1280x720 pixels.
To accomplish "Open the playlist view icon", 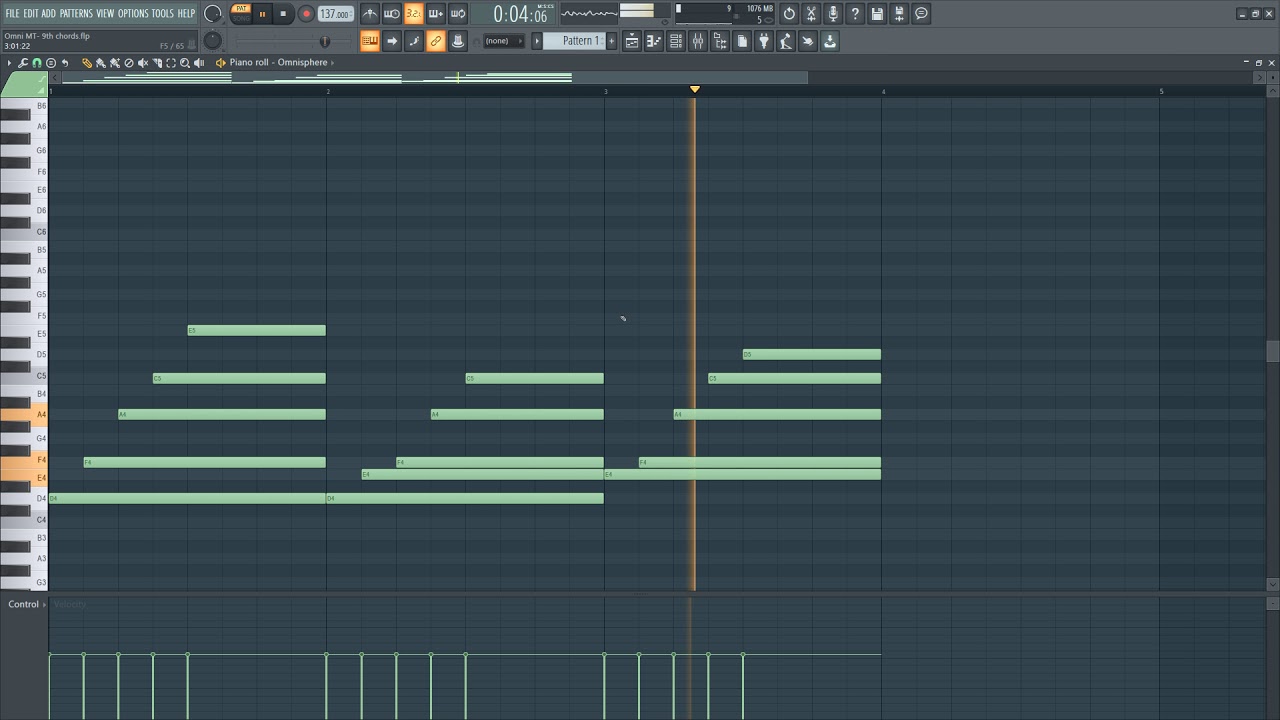I will (x=632, y=41).
